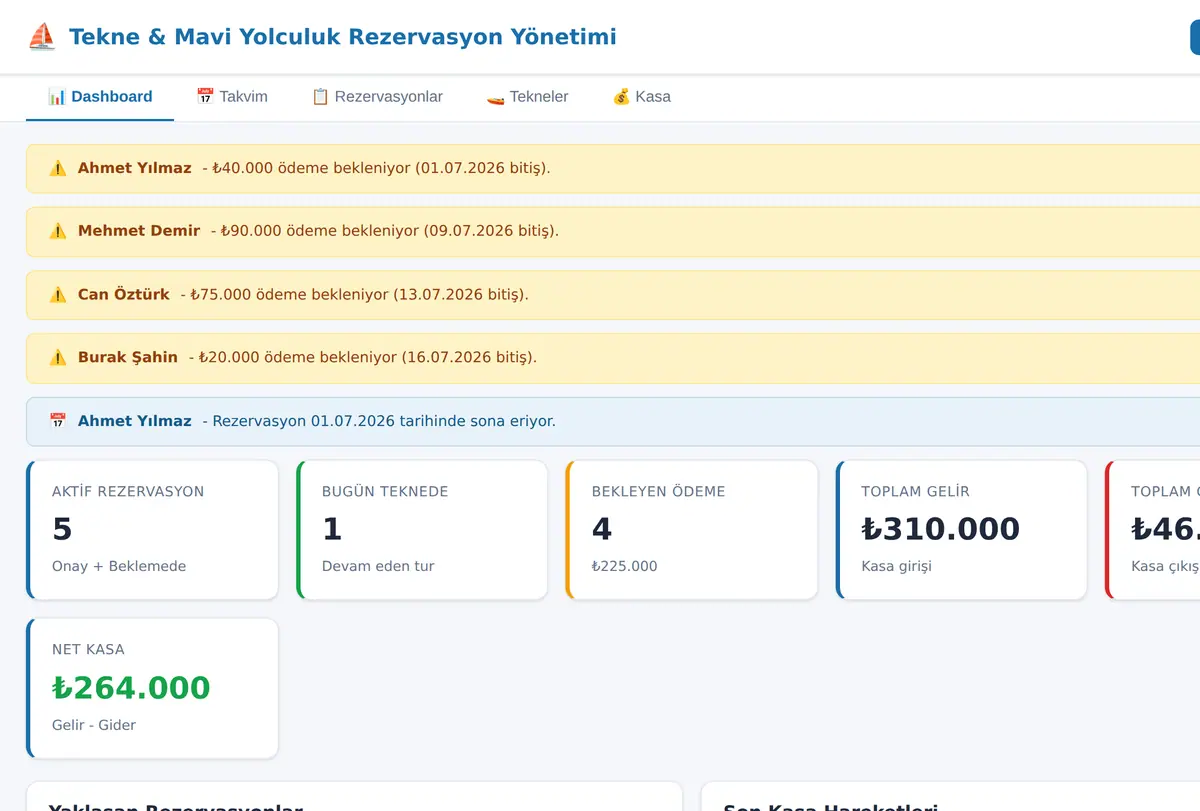Click the chart icon on the Dashboard tab
Image resolution: width=1200 pixels, height=811 pixels.
click(57, 97)
